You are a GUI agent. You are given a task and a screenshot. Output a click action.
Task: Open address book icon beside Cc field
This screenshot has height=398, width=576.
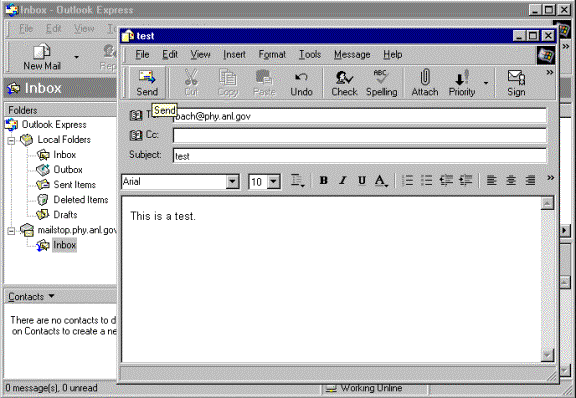pos(136,135)
